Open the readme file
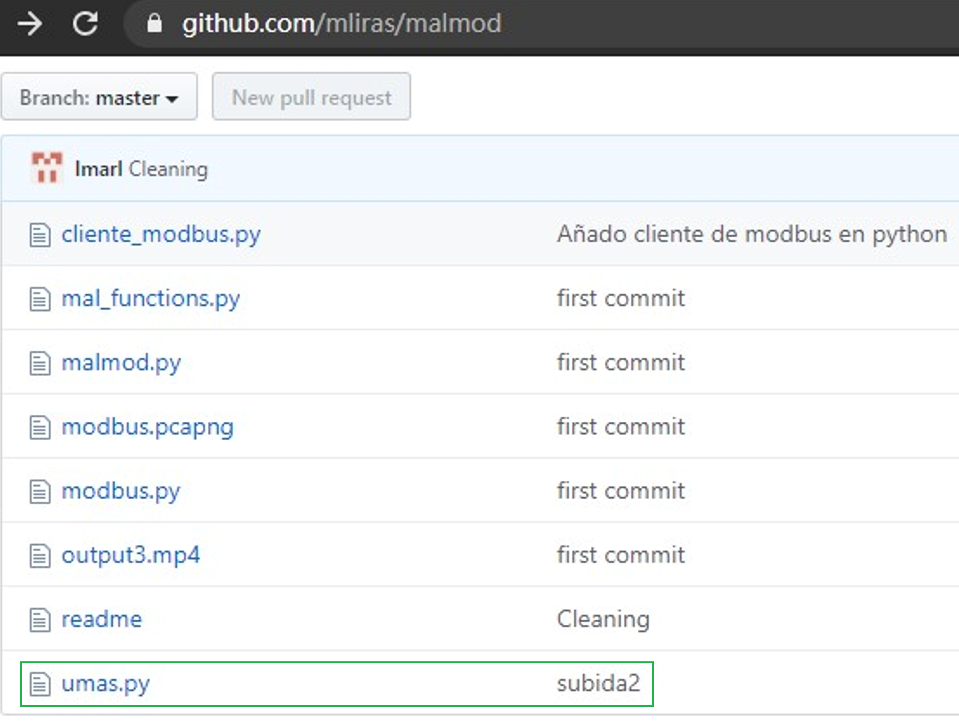Screen dimensions: 959x721 point(102,619)
